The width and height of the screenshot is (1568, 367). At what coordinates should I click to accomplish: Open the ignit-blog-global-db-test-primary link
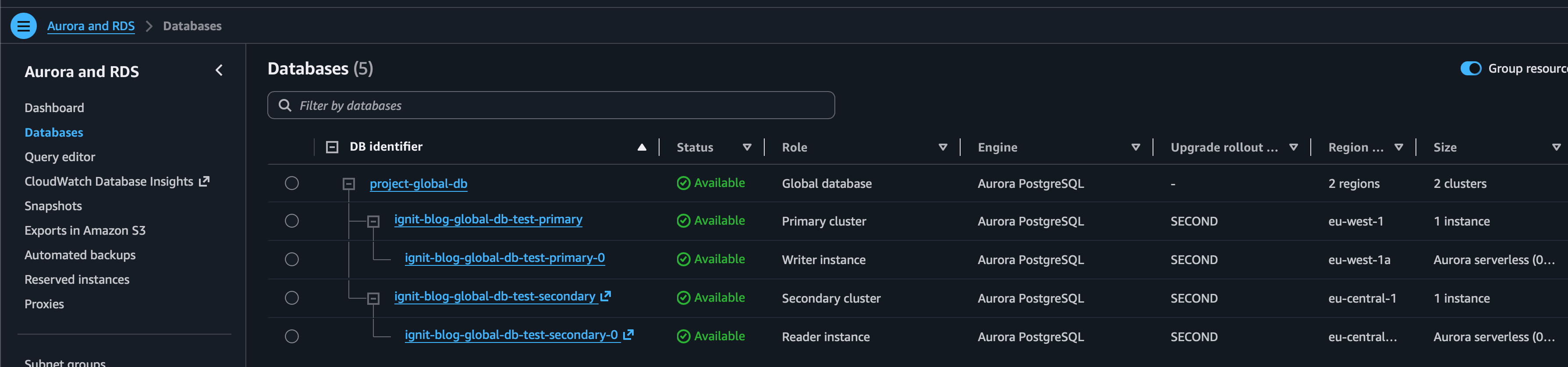coord(488,219)
